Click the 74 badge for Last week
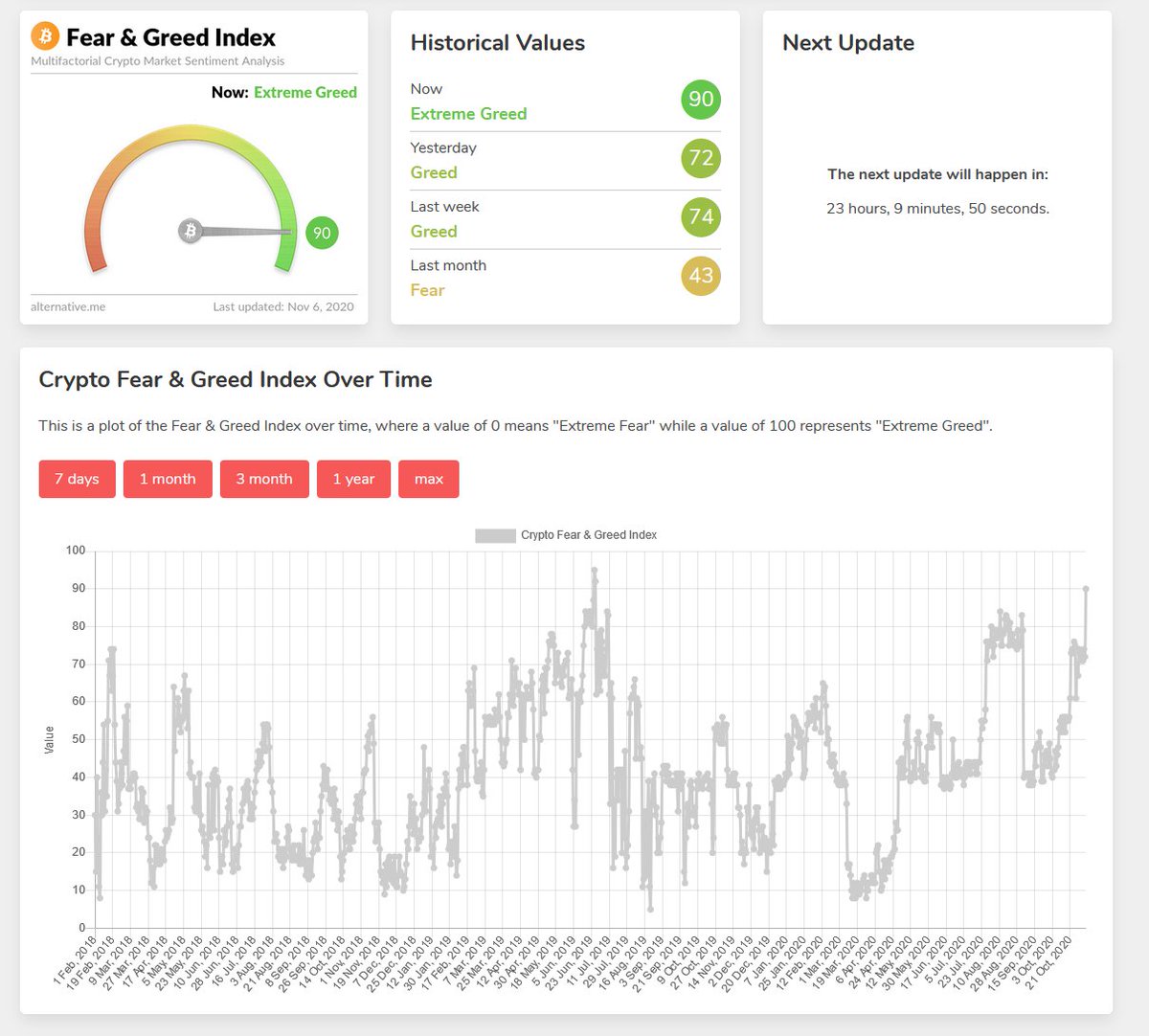Screen dimensions: 1149x1036 click(x=700, y=217)
